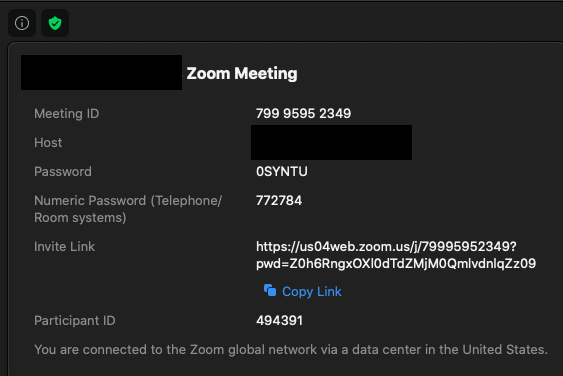Select the Meeting ID number 799 9595 2349

click(303, 113)
